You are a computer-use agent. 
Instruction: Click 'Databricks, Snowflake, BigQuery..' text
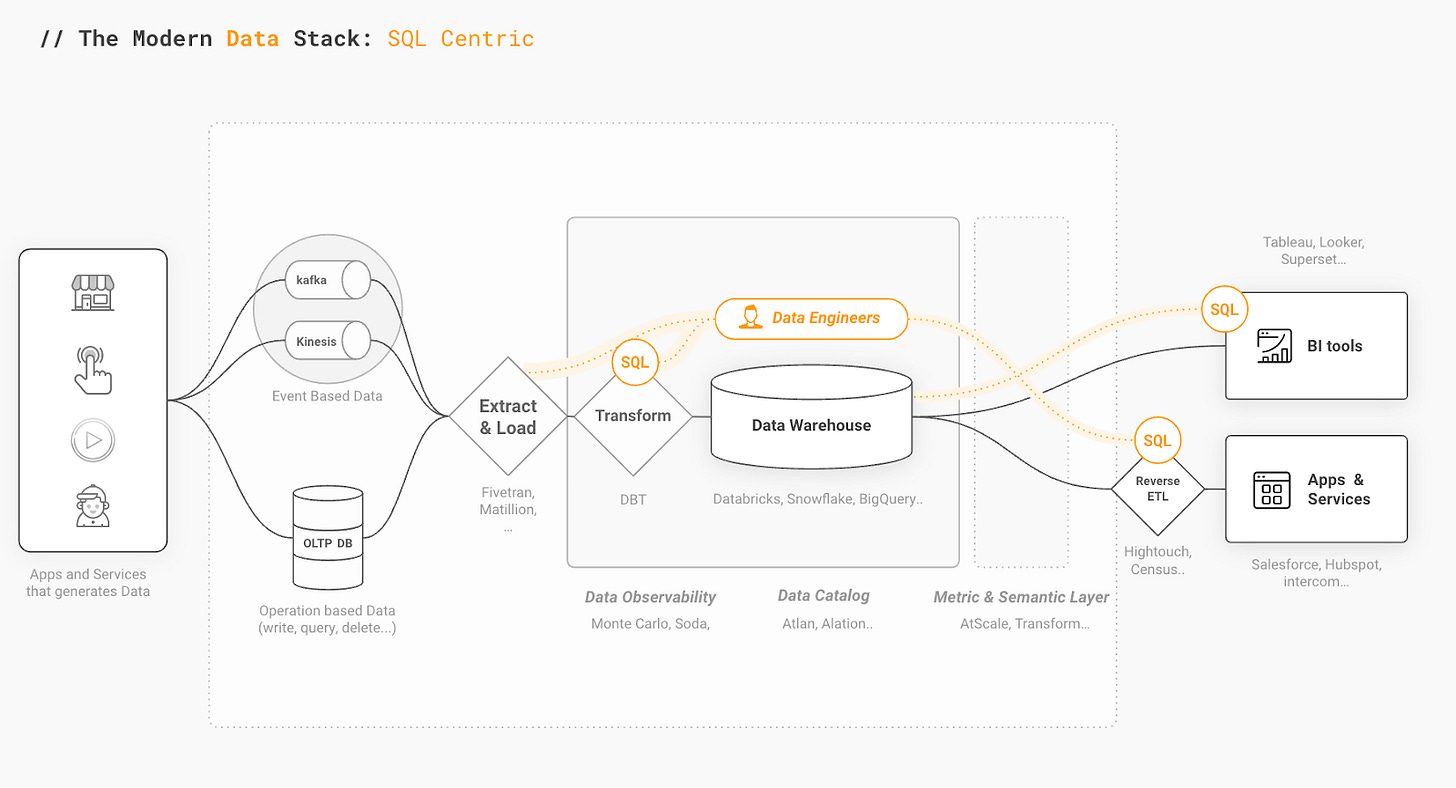pos(818,498)
